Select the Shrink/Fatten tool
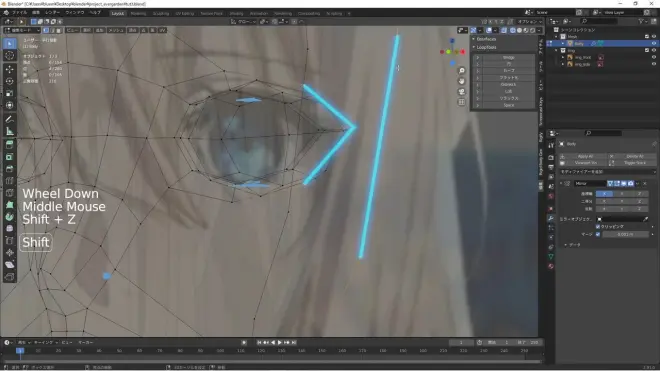660x371 pixels. point(10,253)
